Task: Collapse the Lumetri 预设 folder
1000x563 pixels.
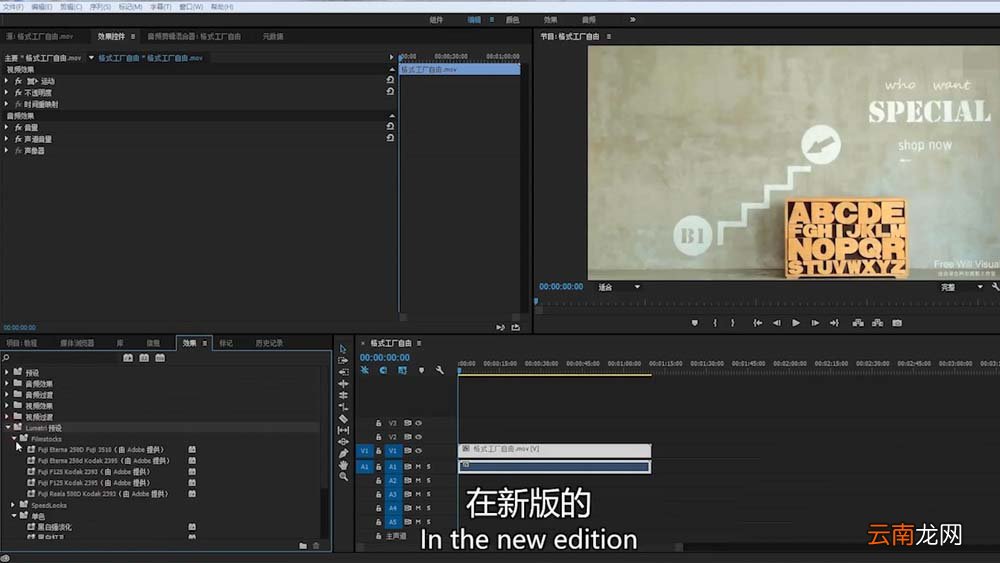Action: click(7, 428)
